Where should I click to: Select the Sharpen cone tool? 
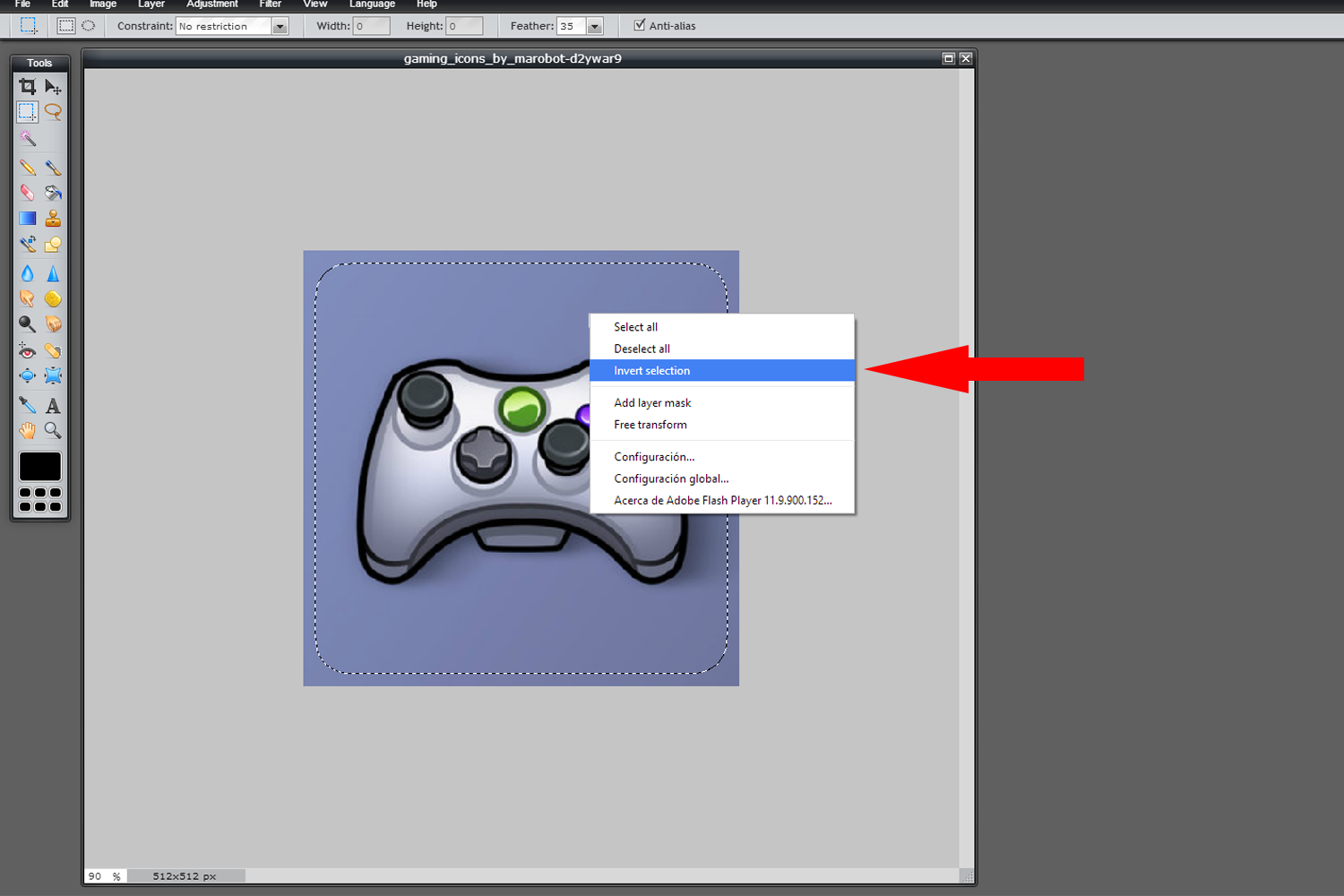53,273
